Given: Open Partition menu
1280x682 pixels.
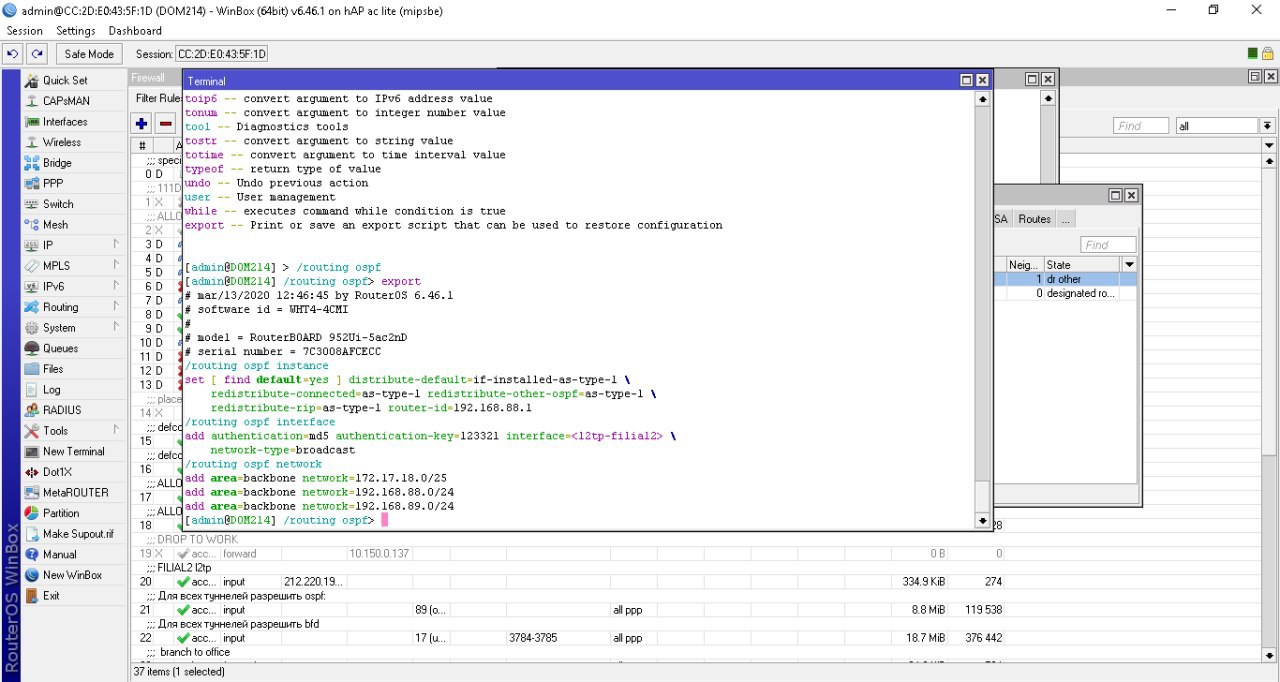Looking at the screenshot, I should pos(61,513).
